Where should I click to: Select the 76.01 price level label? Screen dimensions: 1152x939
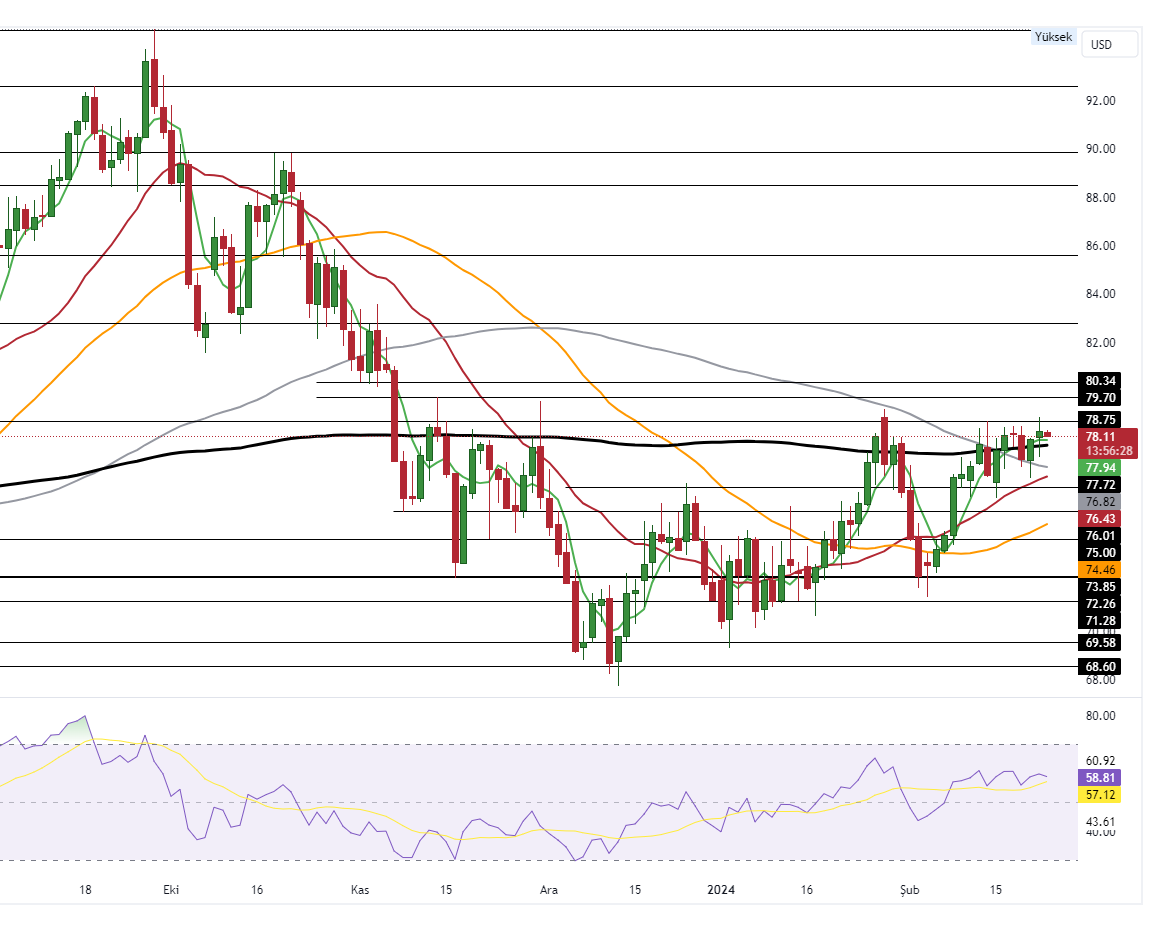click(x=1100, y=536)
